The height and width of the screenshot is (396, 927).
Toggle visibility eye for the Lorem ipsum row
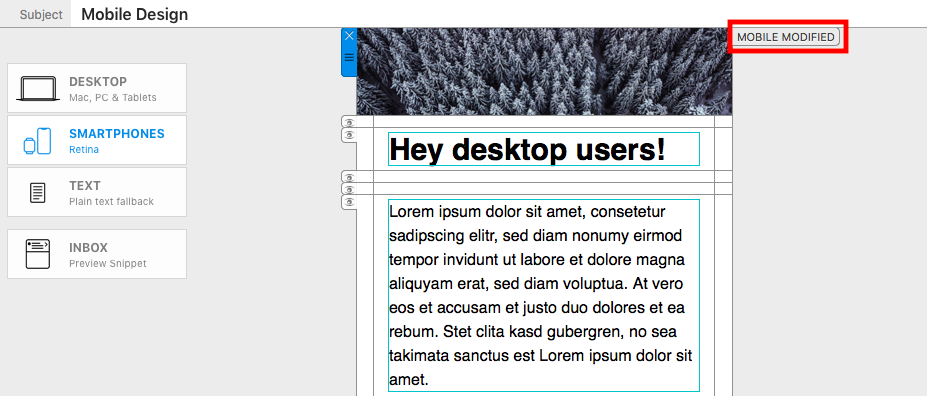(349, 202)
